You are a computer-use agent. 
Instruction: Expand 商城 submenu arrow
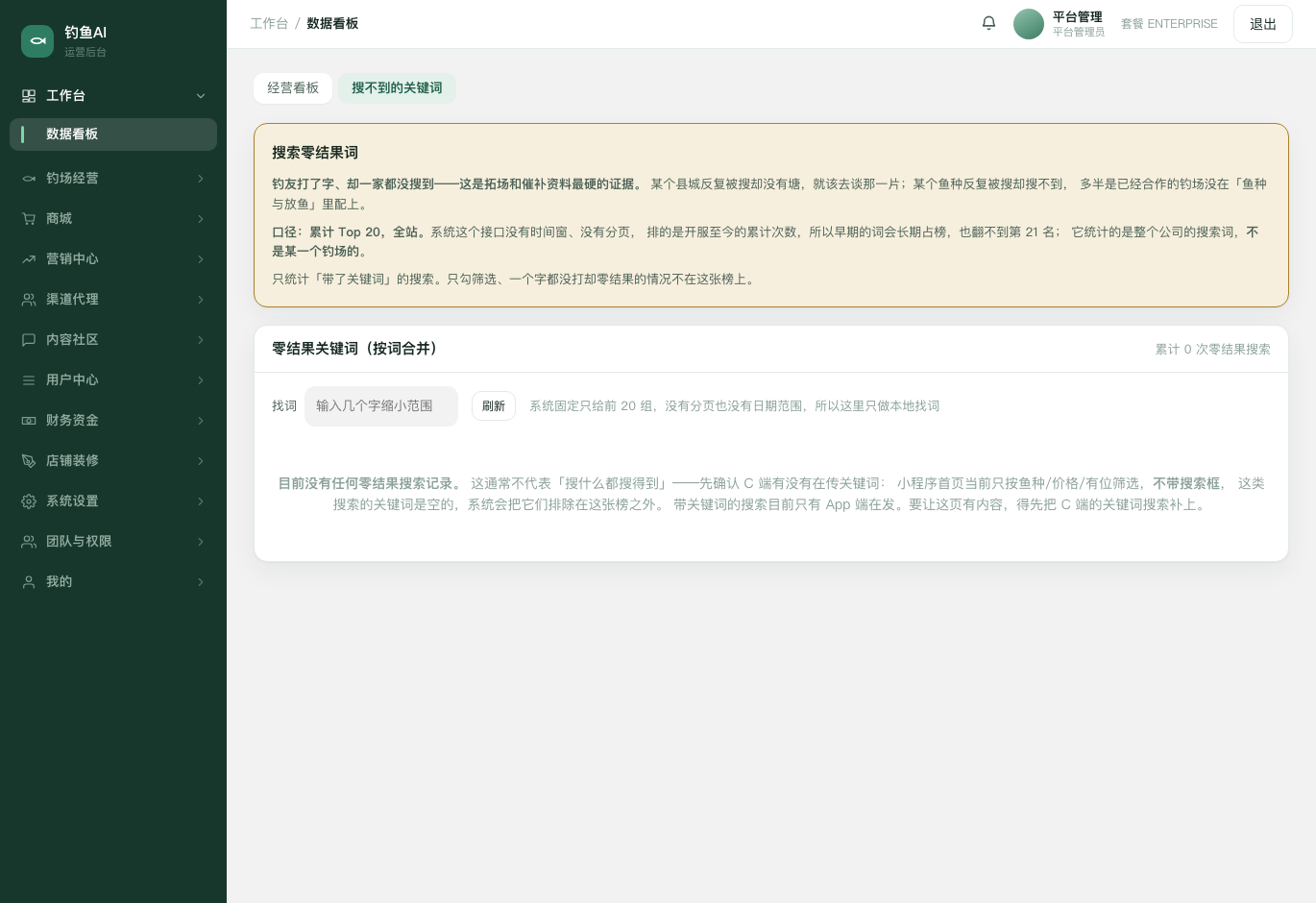[x=201, y=219]
